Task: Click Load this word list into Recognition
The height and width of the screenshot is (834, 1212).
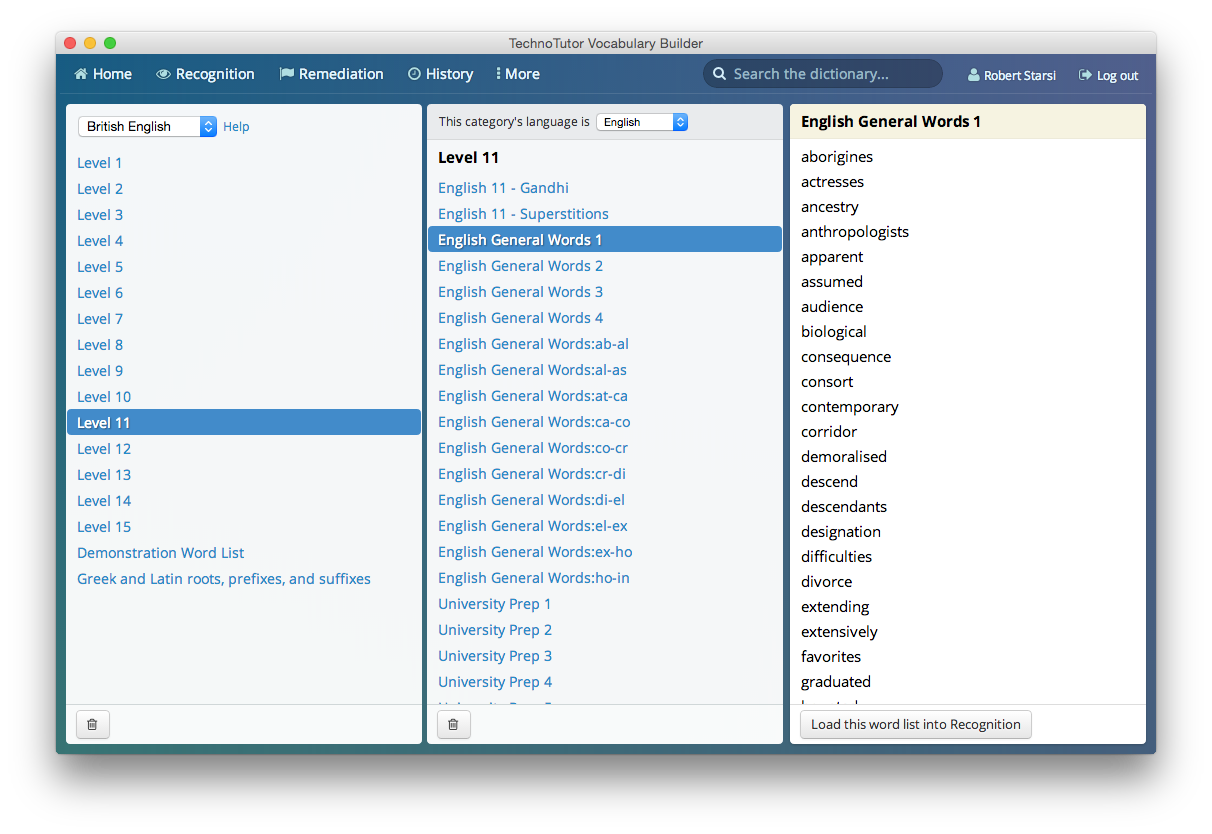Action: click(x=915, y=724)
